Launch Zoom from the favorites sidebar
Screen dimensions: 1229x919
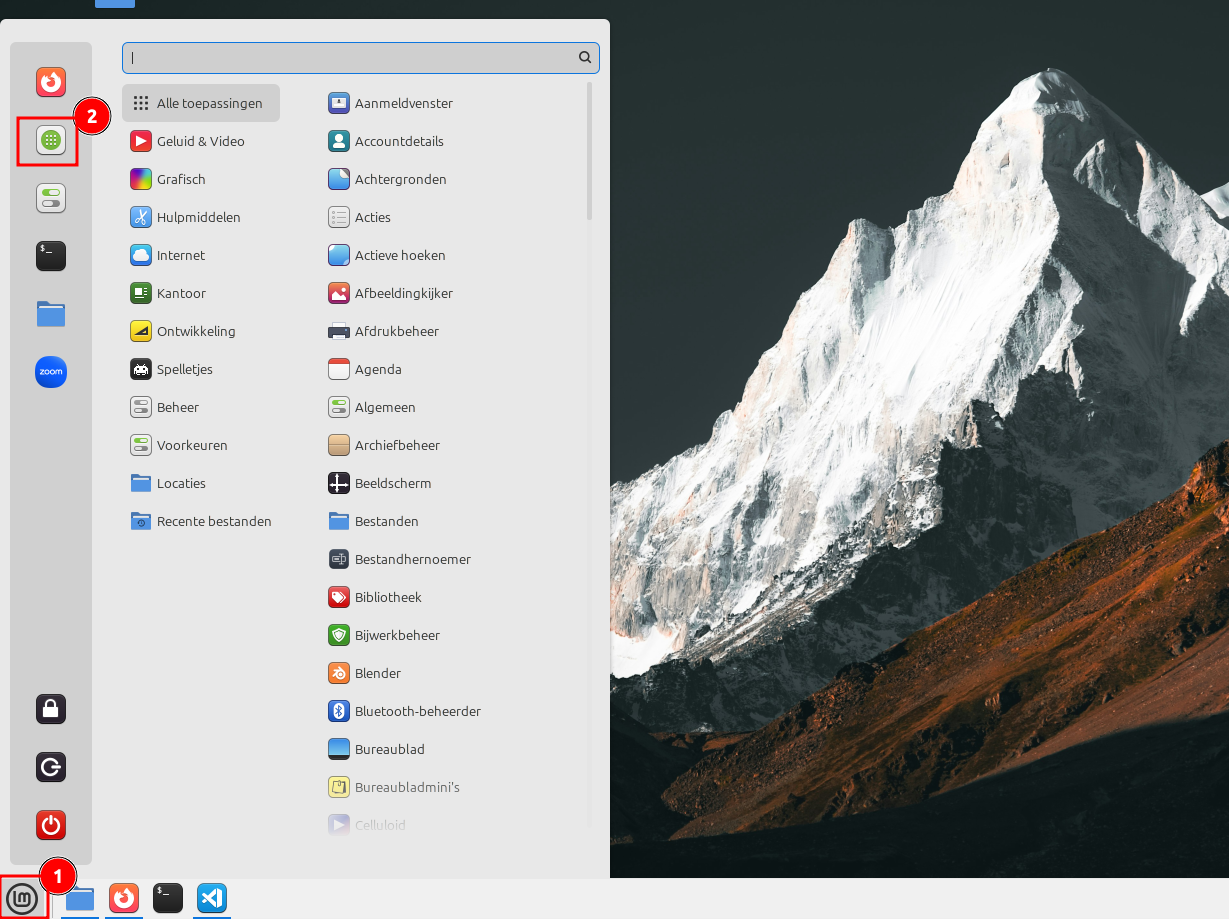click(x=51, y=372)
